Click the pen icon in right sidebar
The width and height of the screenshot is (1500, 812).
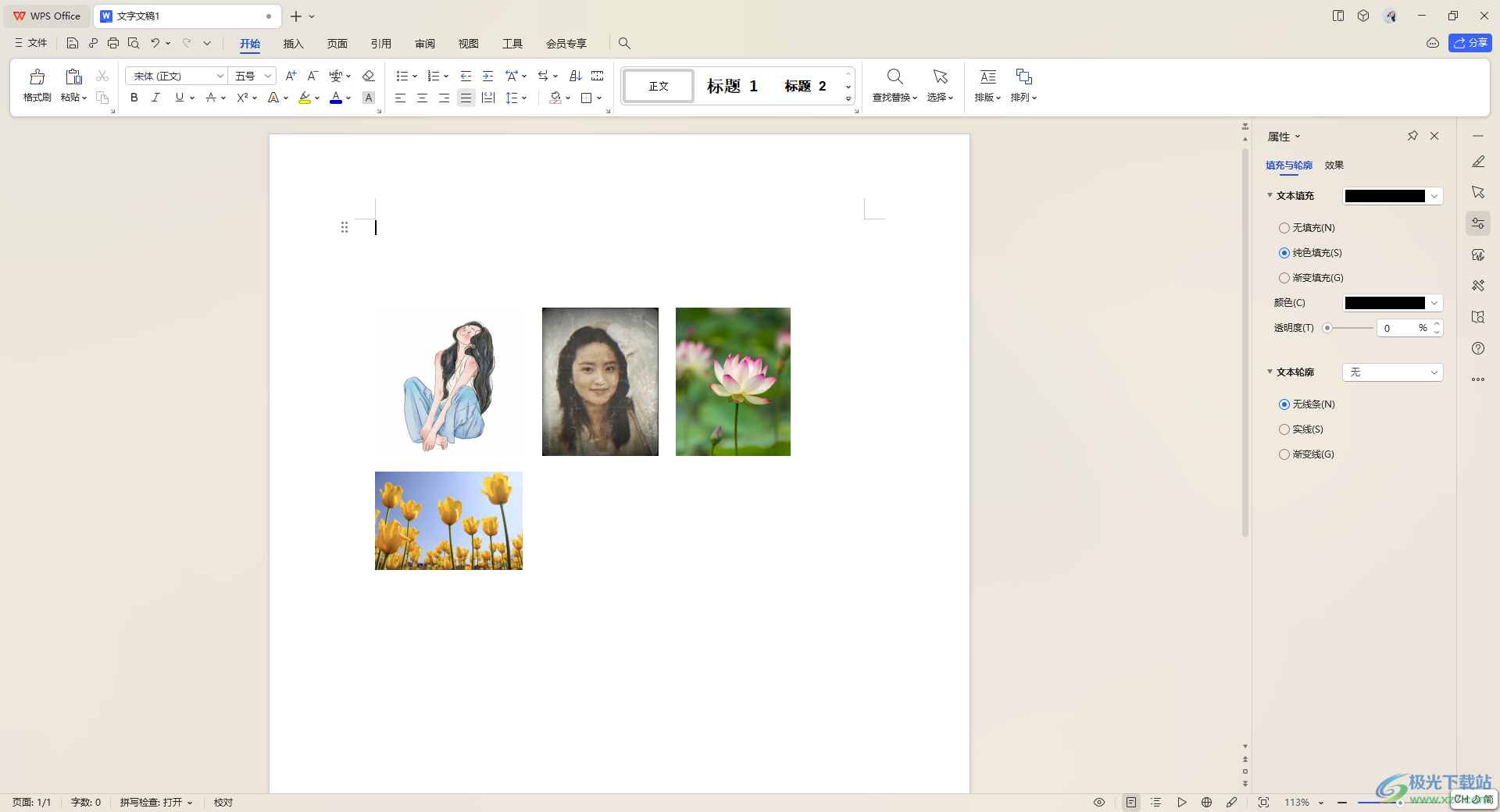pos(1478,161)
